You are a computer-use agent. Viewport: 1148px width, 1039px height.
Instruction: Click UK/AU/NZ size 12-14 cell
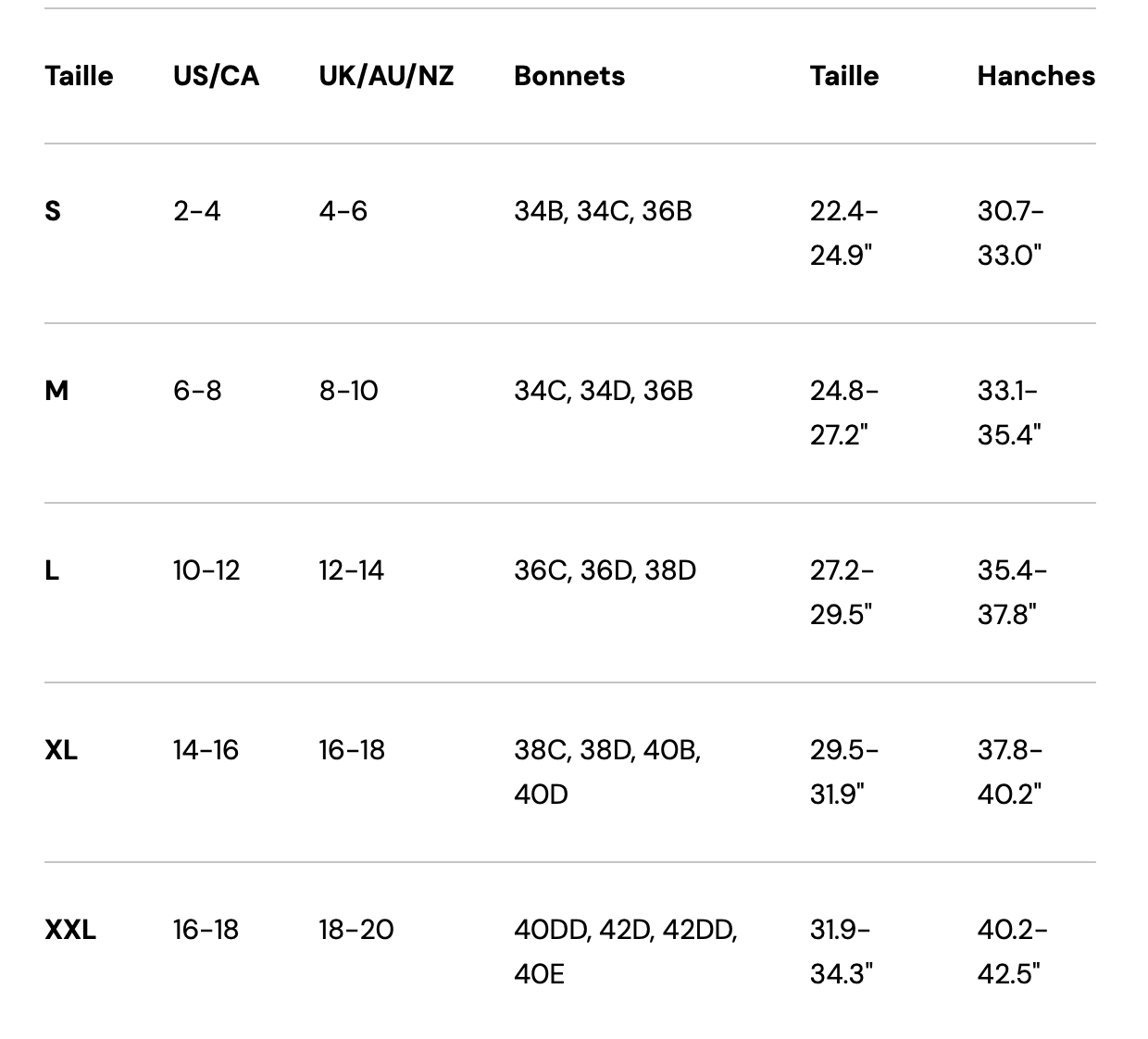351,570
